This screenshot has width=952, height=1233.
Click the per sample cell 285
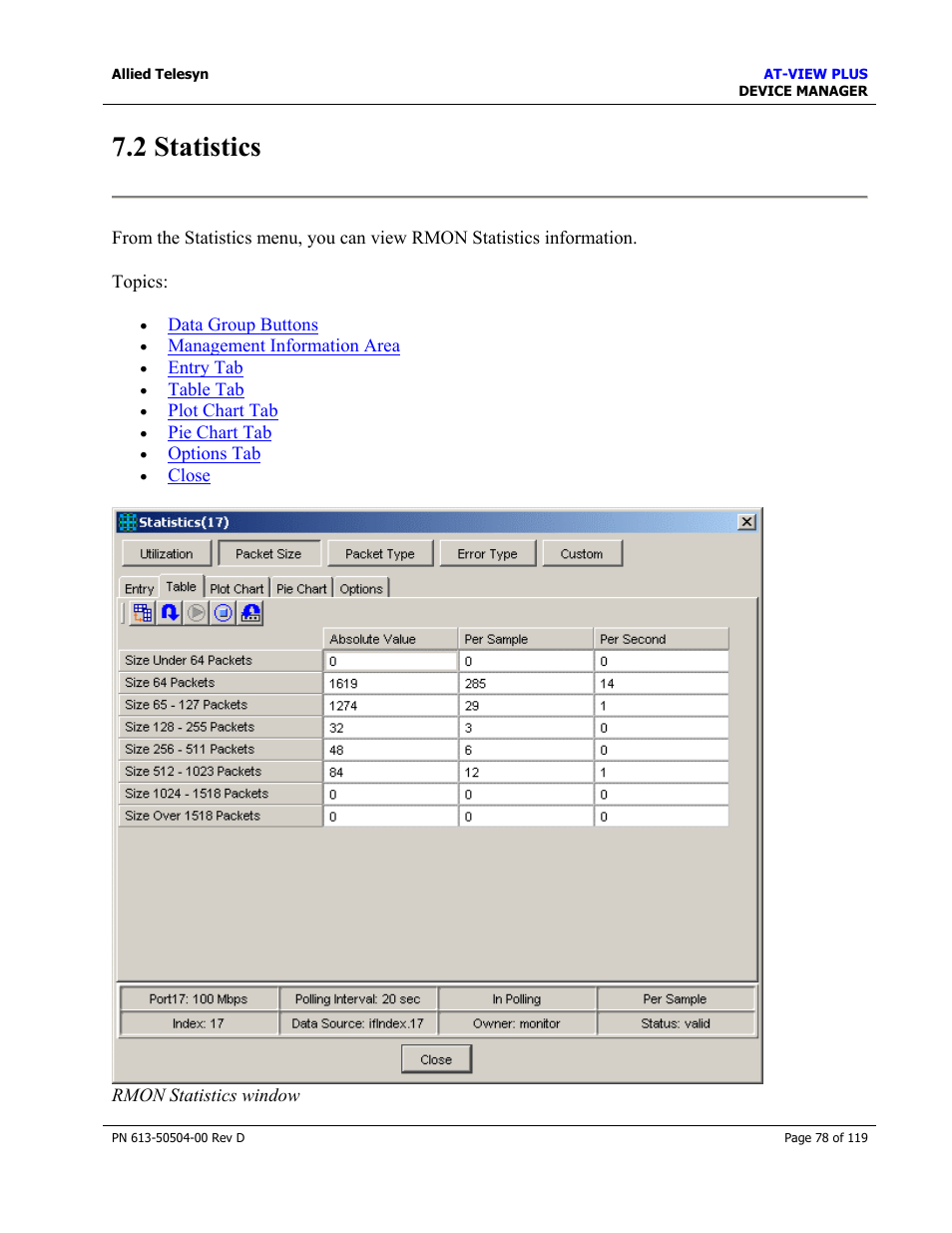[x=526, y=683]
